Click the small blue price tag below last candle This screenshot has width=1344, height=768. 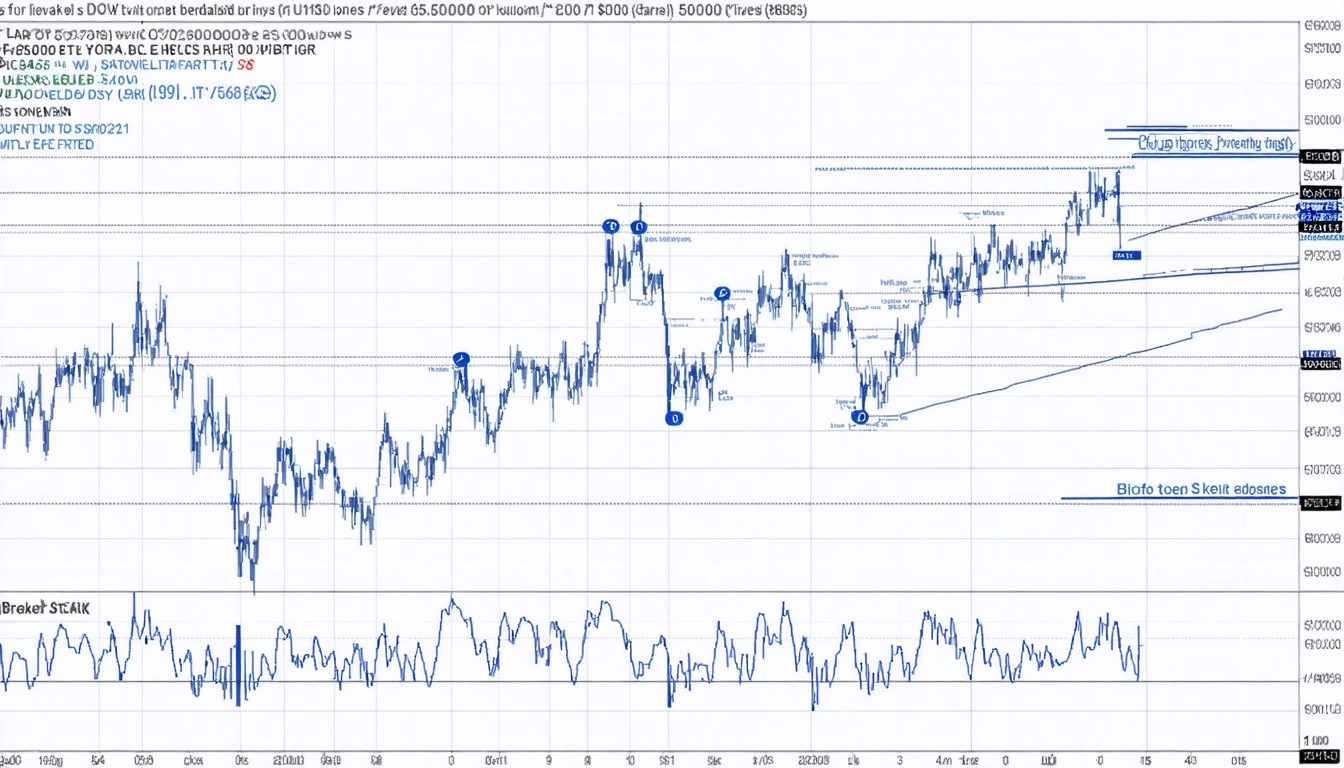(1125, 256)
